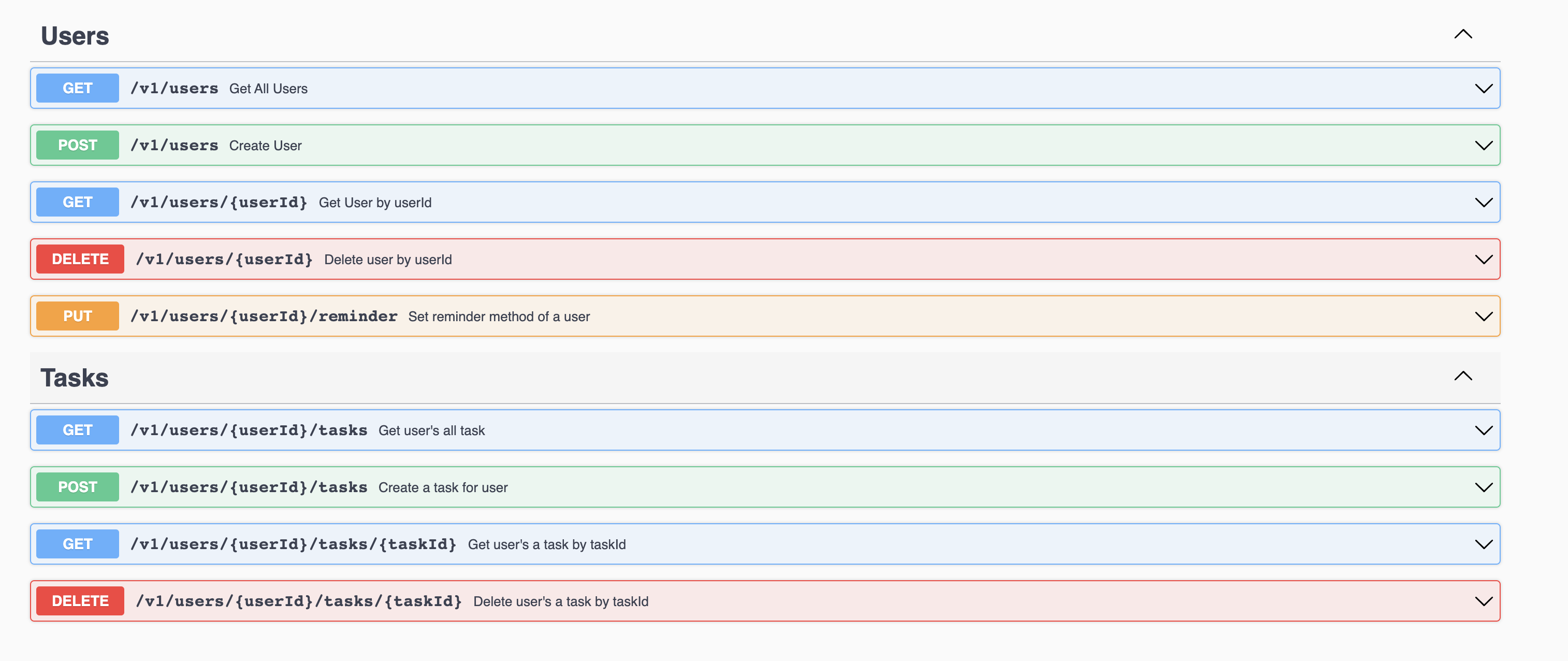Image resolution: width=1568 pixels, height=661 pixels.
Task: Expand Delete user's a task by taskId arrow
Action: [x=1484, y=601]
